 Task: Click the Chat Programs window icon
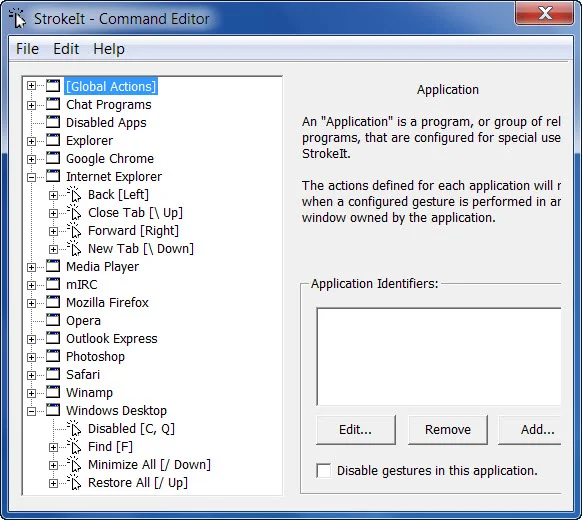point(53,104)
